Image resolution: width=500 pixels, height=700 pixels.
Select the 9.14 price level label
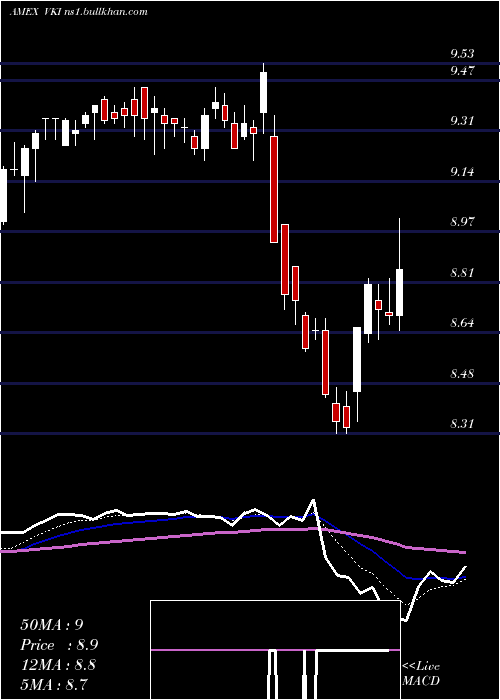pos(462,172)
